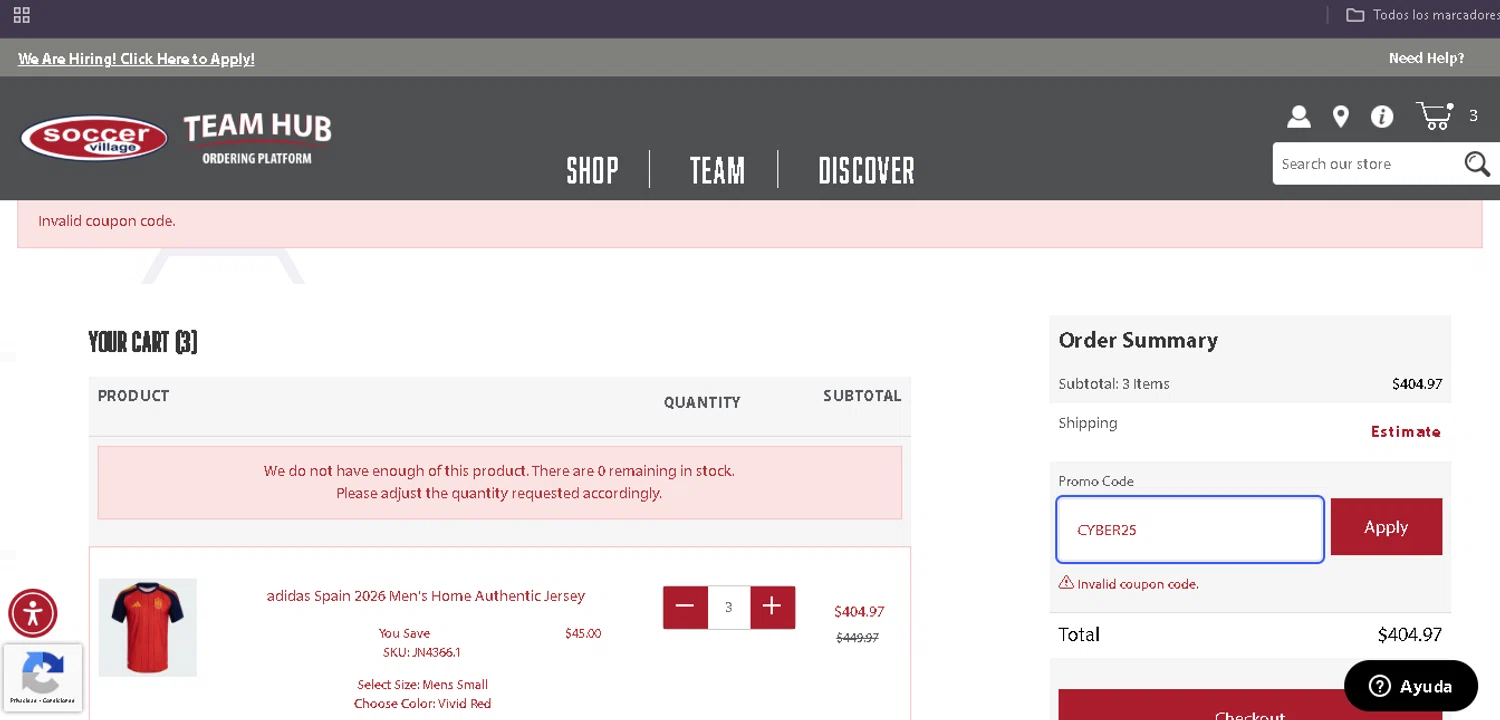Click the YOUR CART (3) heading
Image resolution: width=1500 pixels, height=720 pixels.
tap(143, 342)
